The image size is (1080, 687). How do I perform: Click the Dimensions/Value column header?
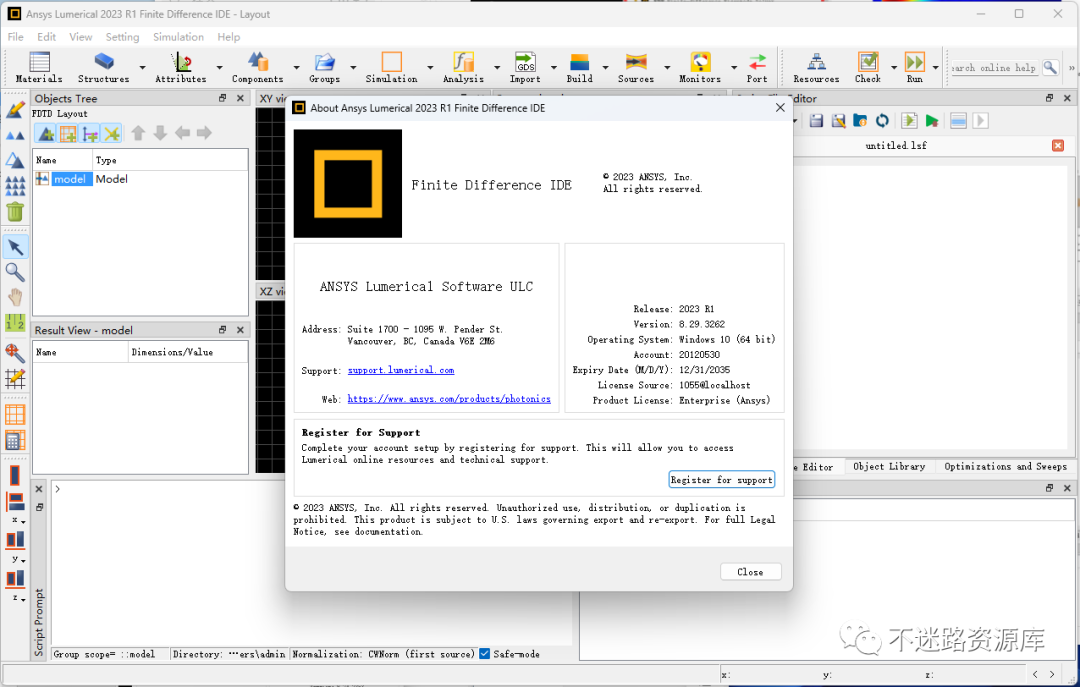coord(188,352)
